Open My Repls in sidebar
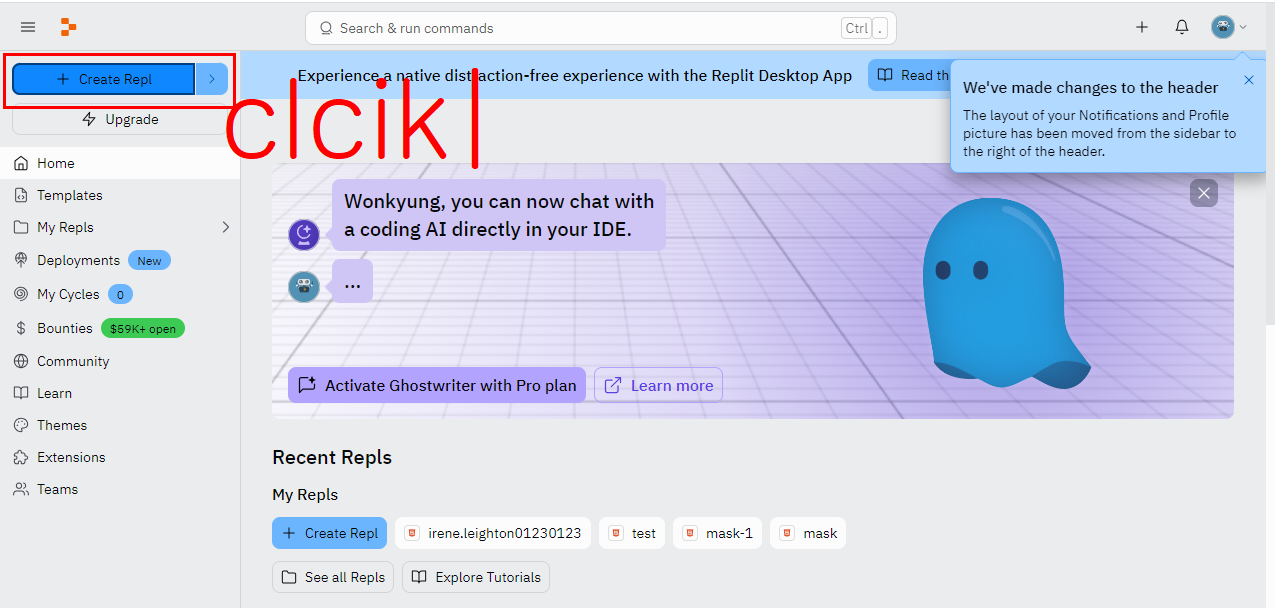The image size is (1275, 608). point(120,227)
